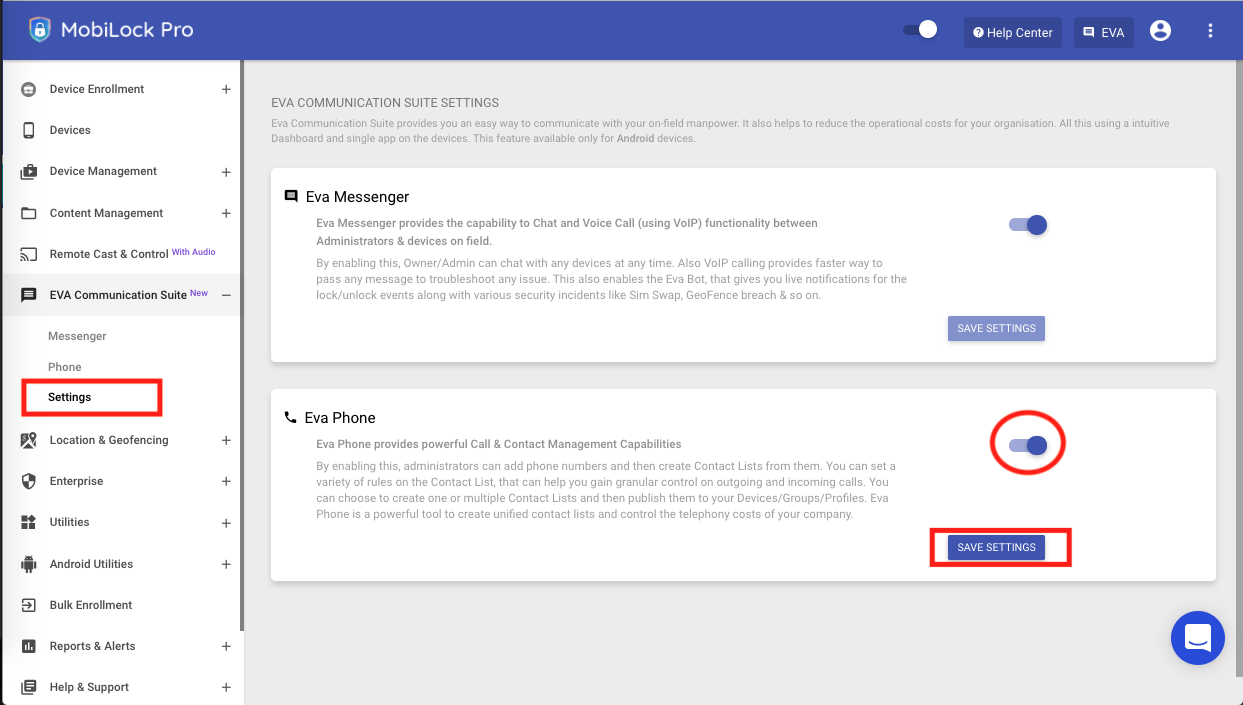Expand Android Utilities plus sign
The height and width of the screenshot is (705, 1243).
point(226,564)
